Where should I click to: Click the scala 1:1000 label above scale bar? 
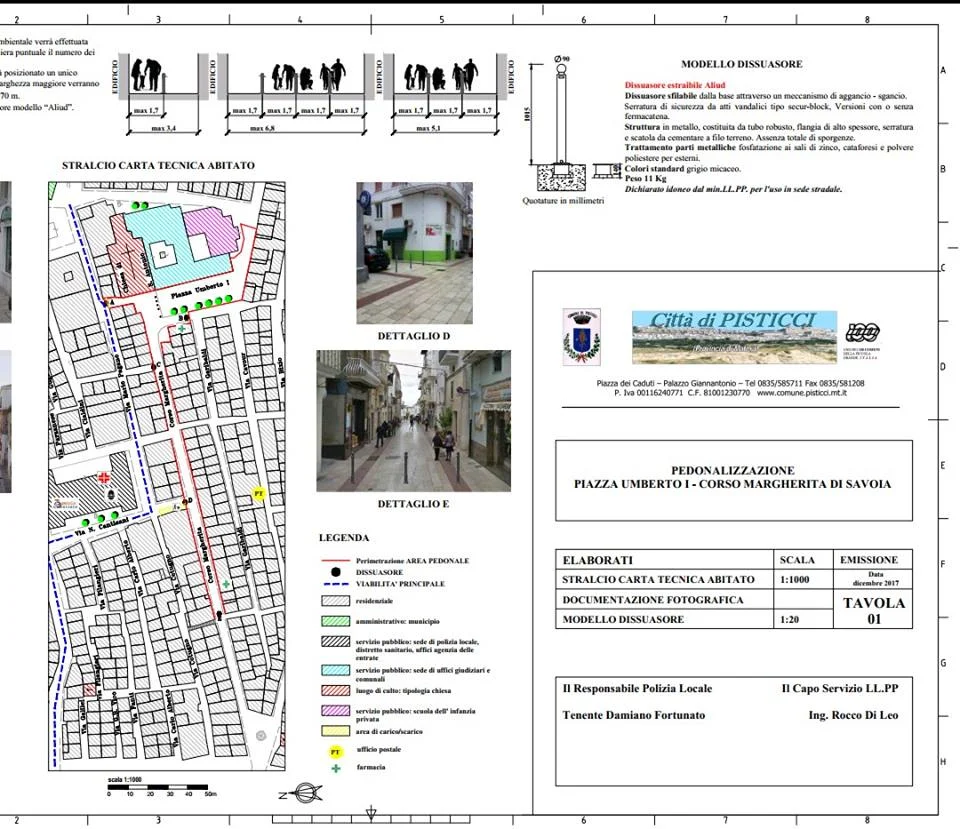124,779
